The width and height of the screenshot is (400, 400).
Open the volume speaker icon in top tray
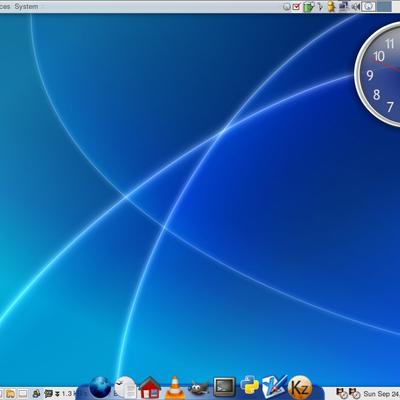(x=355, y=7)
